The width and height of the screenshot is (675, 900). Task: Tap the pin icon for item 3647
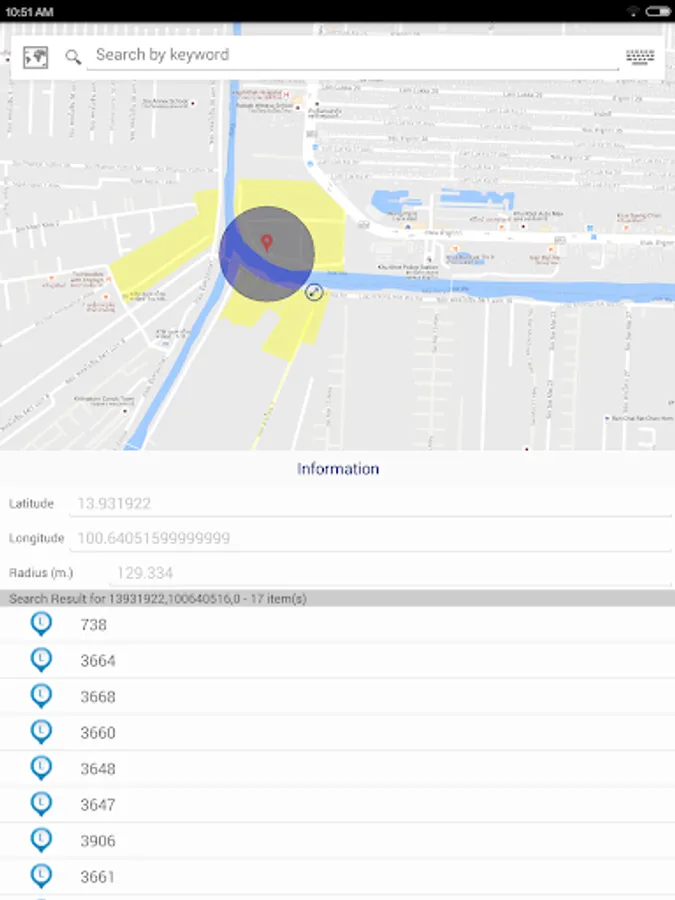[41, 804]
